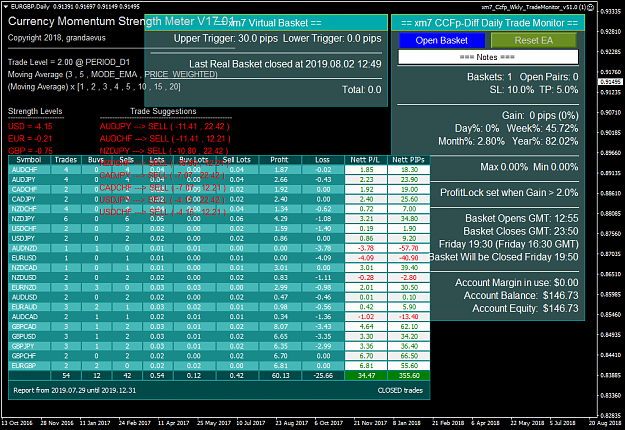Select the 'Lower Trigger: 0.0 pips' text
Screen dimensions: 625x430
[332, 39]
